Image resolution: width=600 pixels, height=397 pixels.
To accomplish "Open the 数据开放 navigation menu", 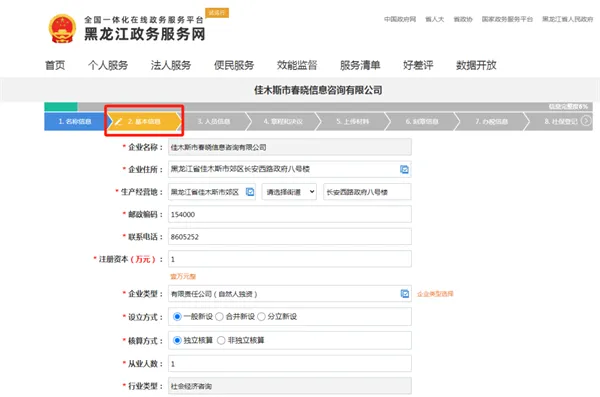I will pyautogui.click(x=476, y=65).
